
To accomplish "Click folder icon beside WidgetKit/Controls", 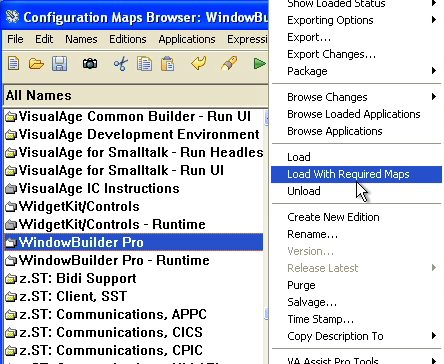I will click(x=11, y=207).
